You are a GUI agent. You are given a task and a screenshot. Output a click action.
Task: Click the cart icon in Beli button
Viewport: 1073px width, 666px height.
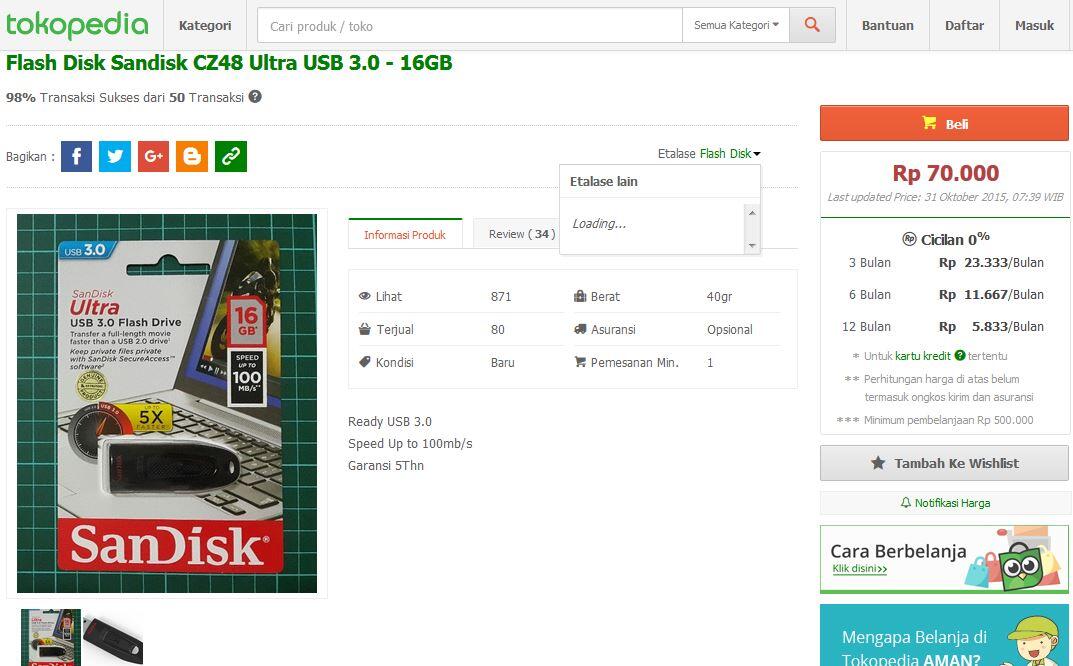pyautogui.click(x=929, y=123)
